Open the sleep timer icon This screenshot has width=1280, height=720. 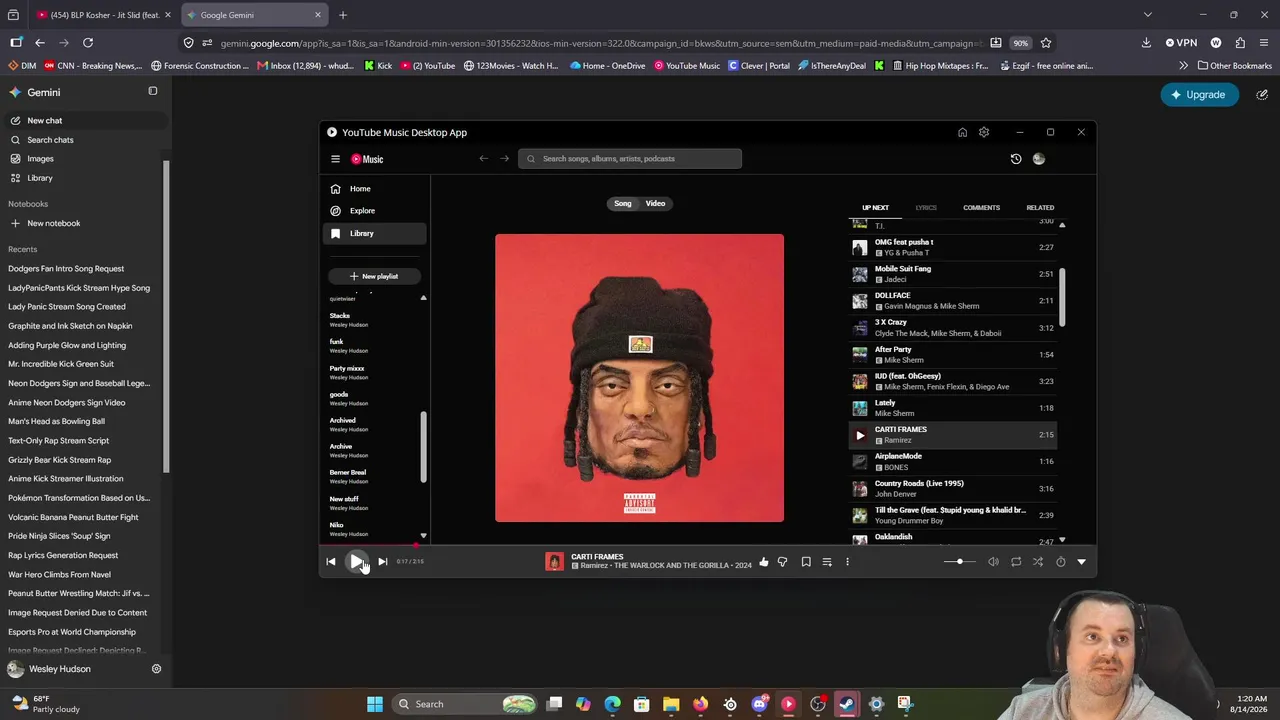1061,562
